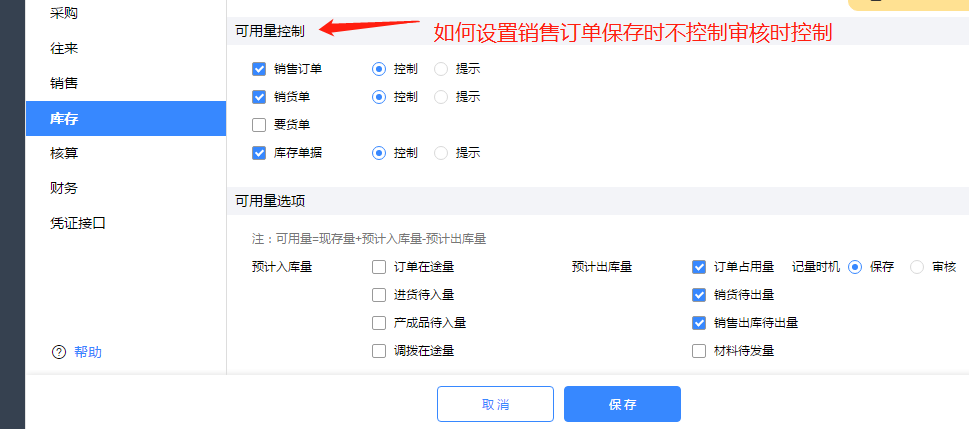Screen dimensions: 969x429
Task: Check the 材料待发量 option
Action: (x=699, y=351)
